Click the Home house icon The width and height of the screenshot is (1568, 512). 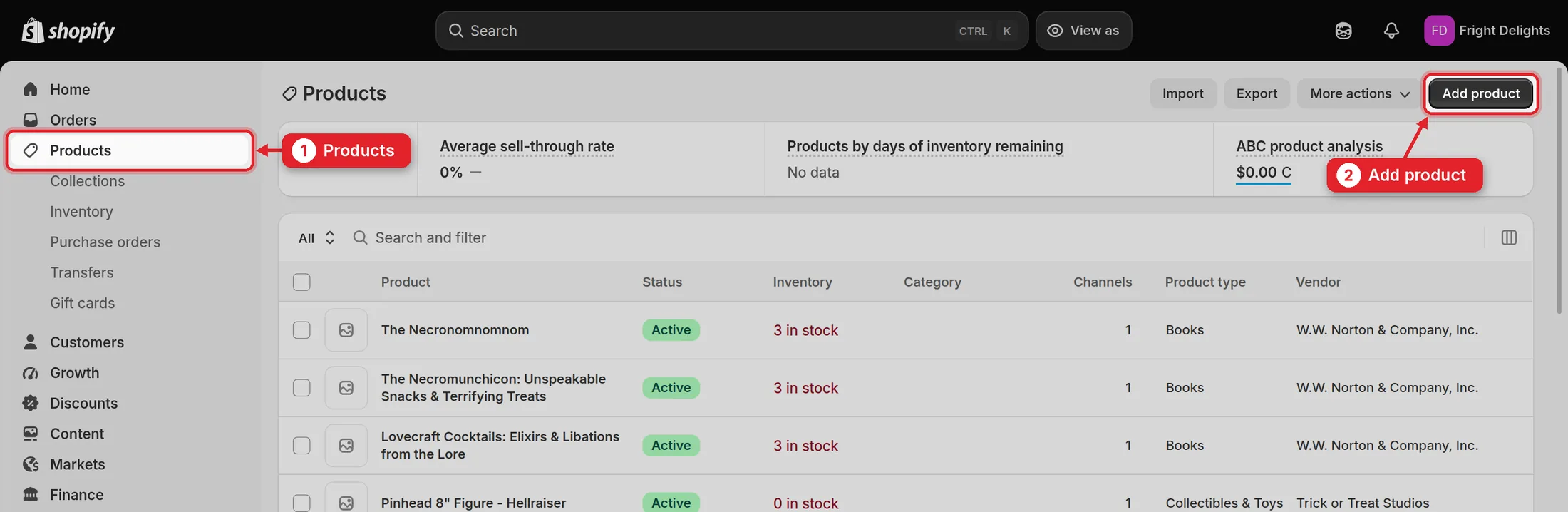coord(30,89)
